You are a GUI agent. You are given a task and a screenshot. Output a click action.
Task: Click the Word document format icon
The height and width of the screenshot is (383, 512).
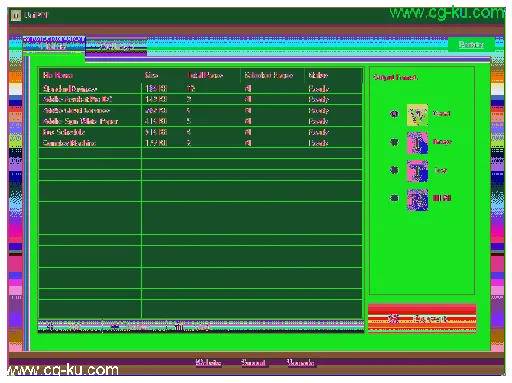coord(417,115)
